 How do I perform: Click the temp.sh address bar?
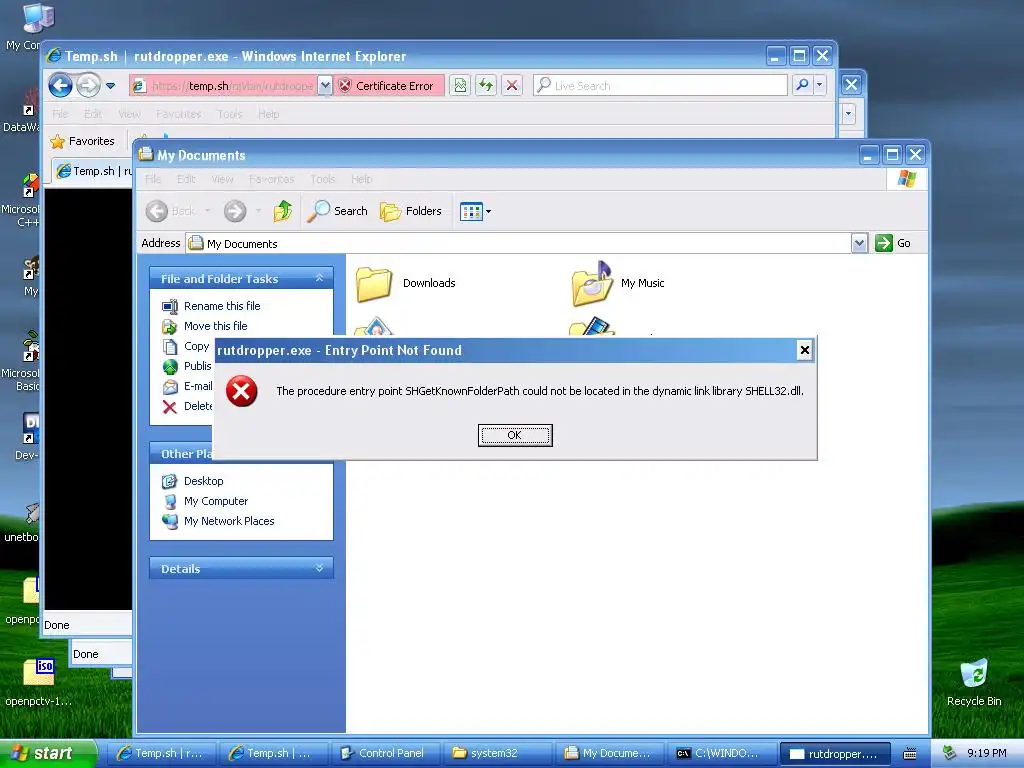click(x=223, y=86)
